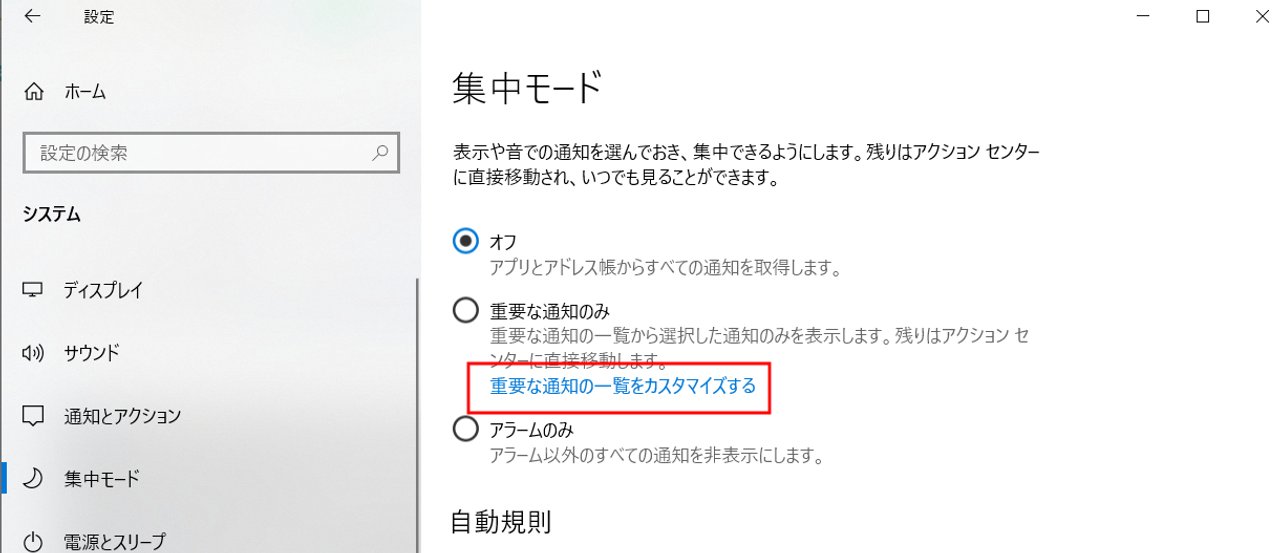Click the 電源とスリープ power icon
The width and height of the screenshot is (1280, 553).
coord(34,540)
